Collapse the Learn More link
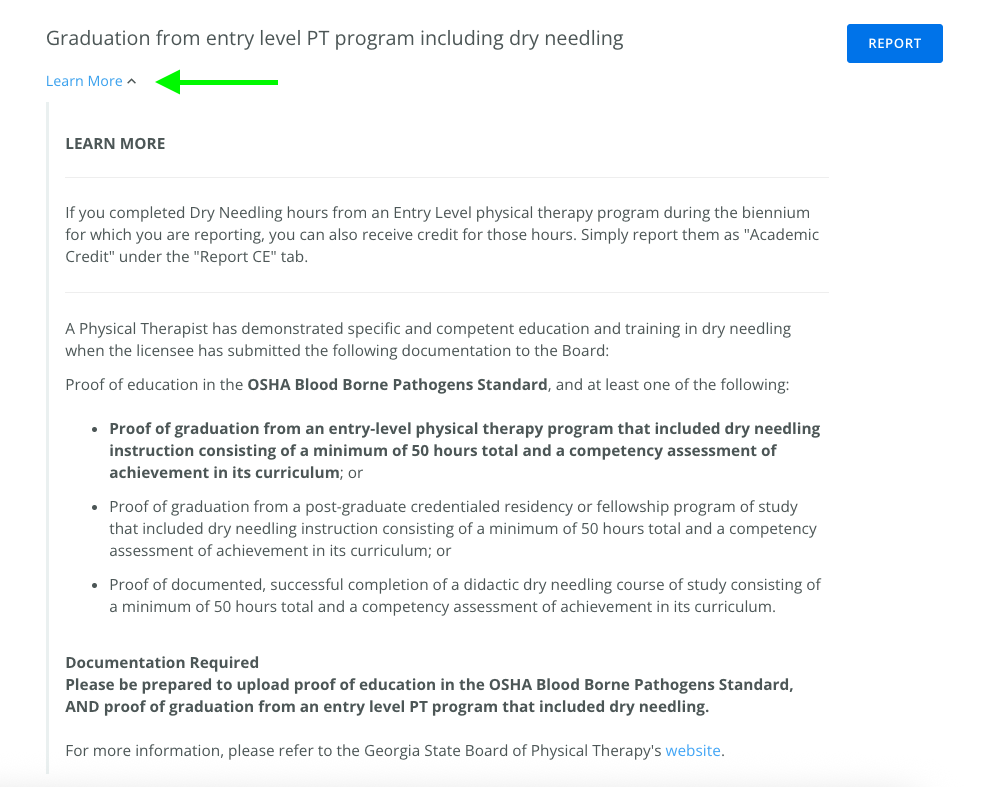 click(84, 81)
